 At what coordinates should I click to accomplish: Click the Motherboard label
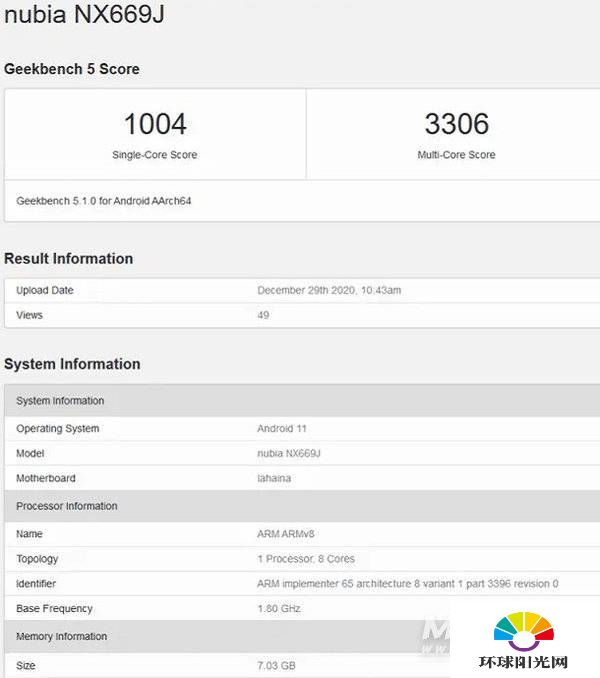tap(46, 478)
